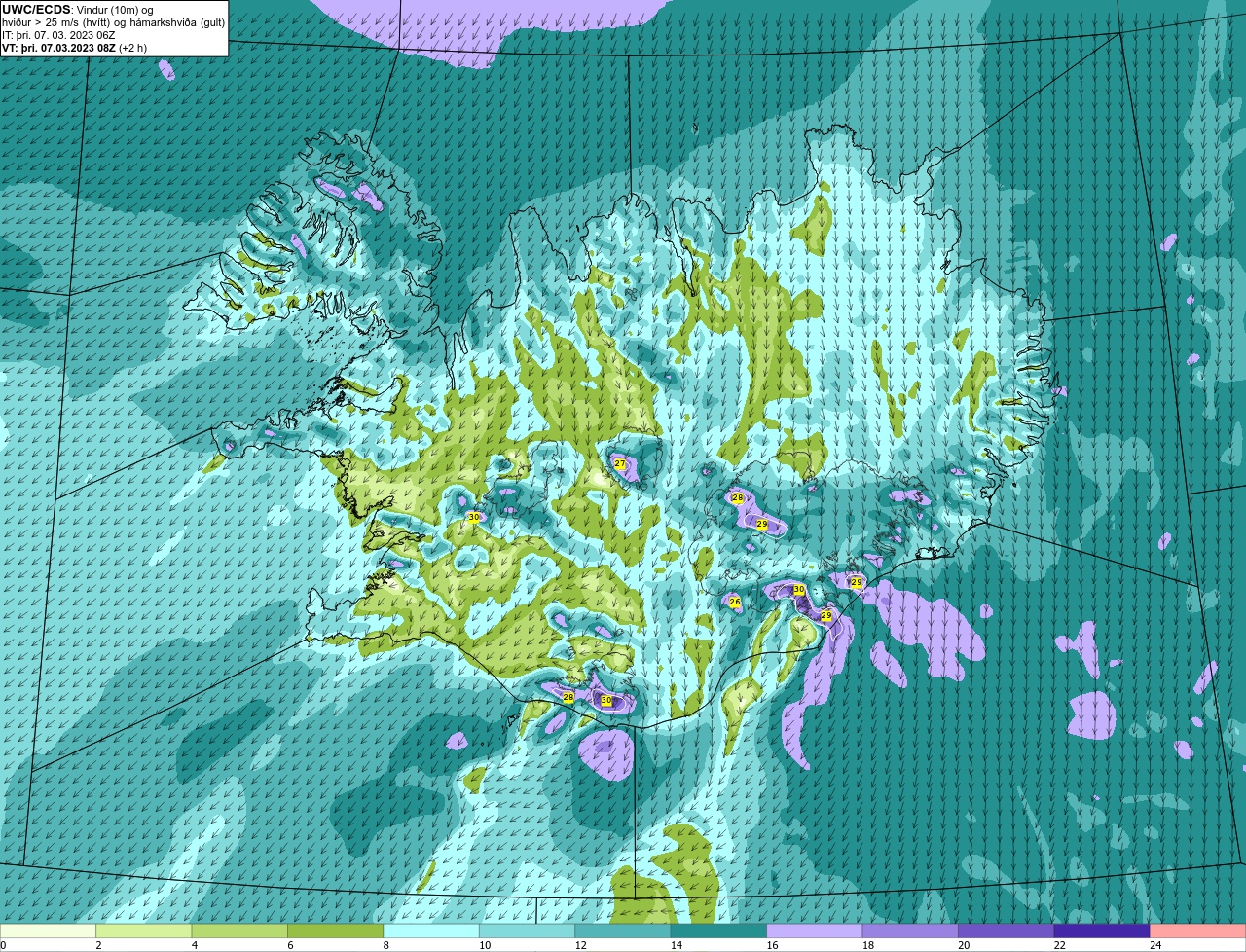Select the 0–2 m/s pale yellow legend swatch
Image resolution: width=1246 pixels, height=952 pixels.
click(48, 932)
